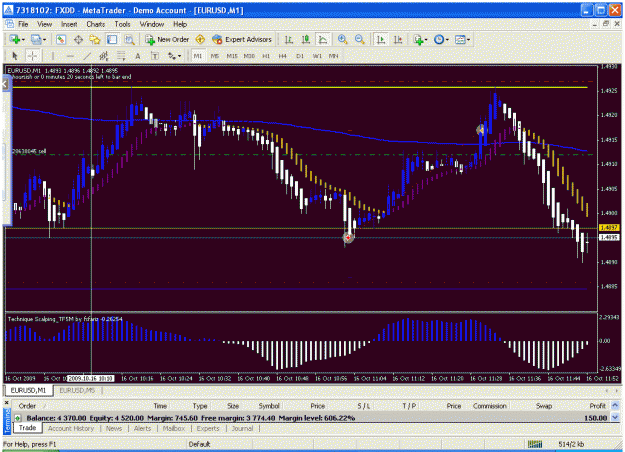Select the equidistant channel tool

coord(104,56)
